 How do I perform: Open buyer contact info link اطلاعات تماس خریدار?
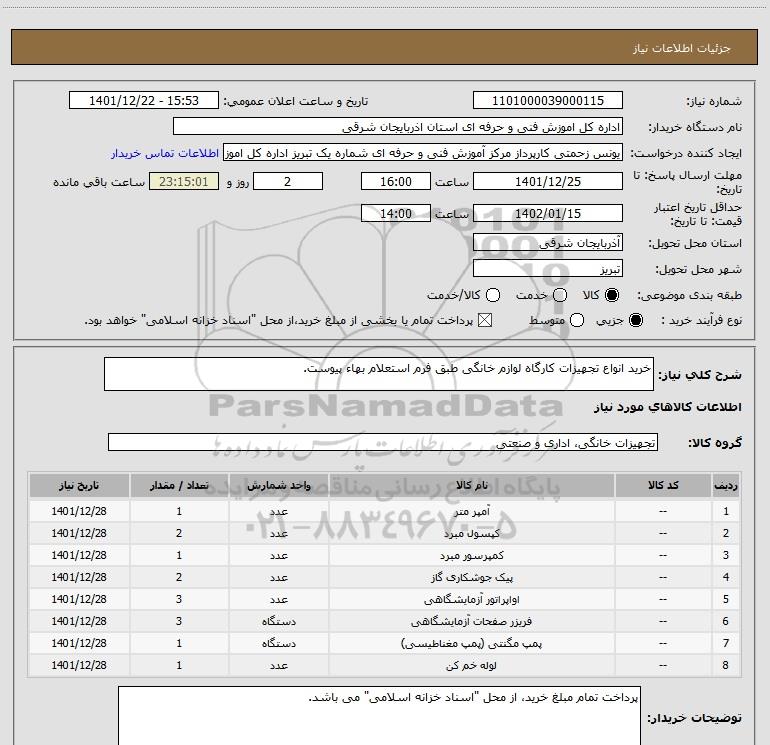pos(165,153)
